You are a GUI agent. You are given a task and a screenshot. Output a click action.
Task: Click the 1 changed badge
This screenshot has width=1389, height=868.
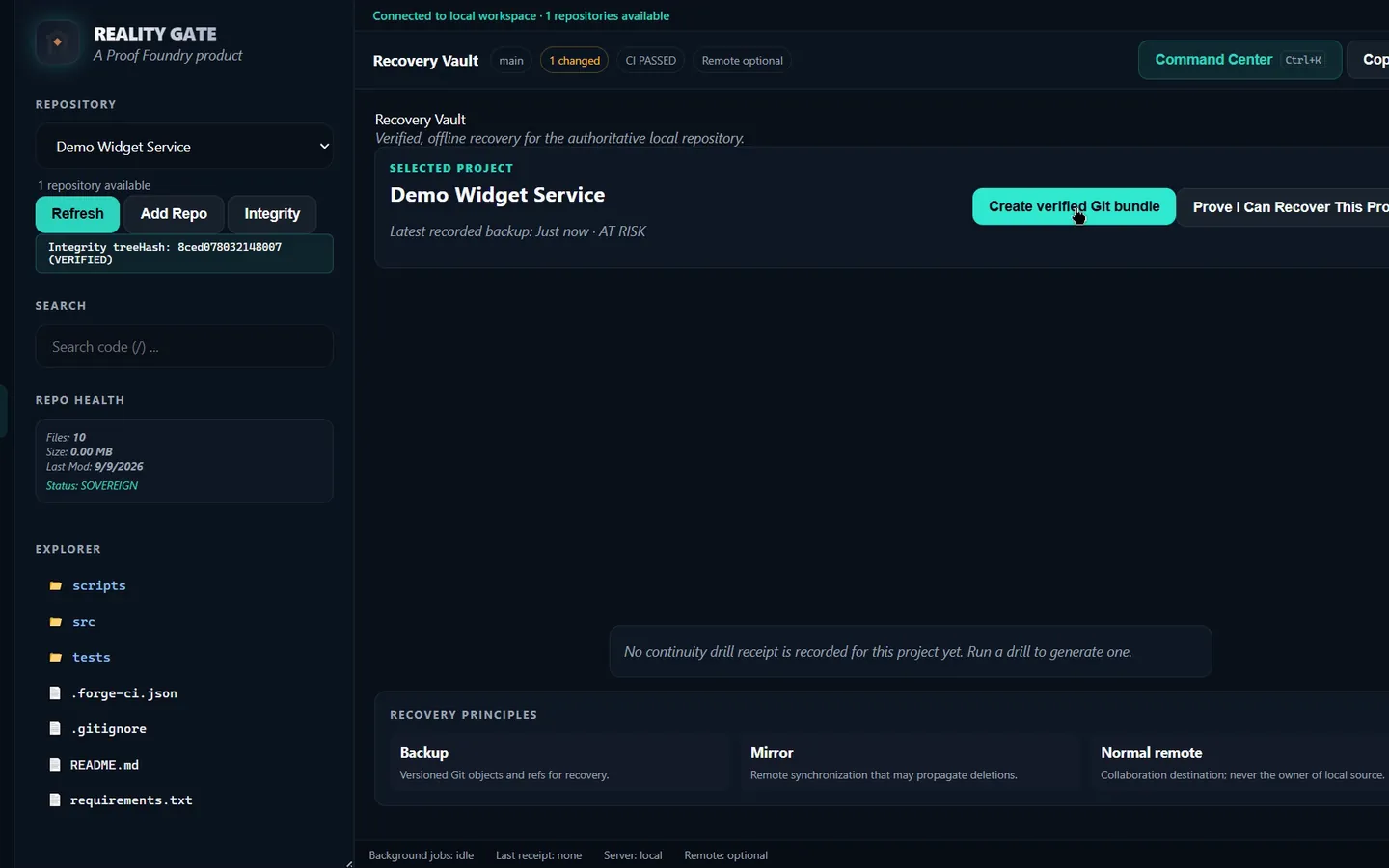(575, 61)
